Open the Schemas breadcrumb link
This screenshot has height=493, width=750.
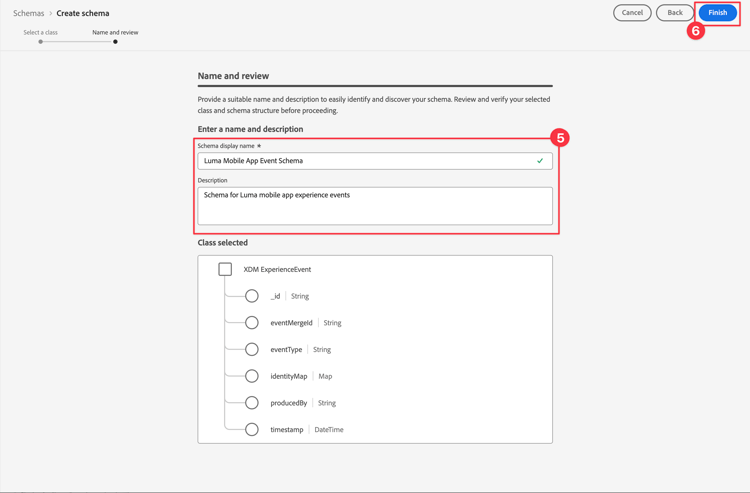click(x=28, y=13)
